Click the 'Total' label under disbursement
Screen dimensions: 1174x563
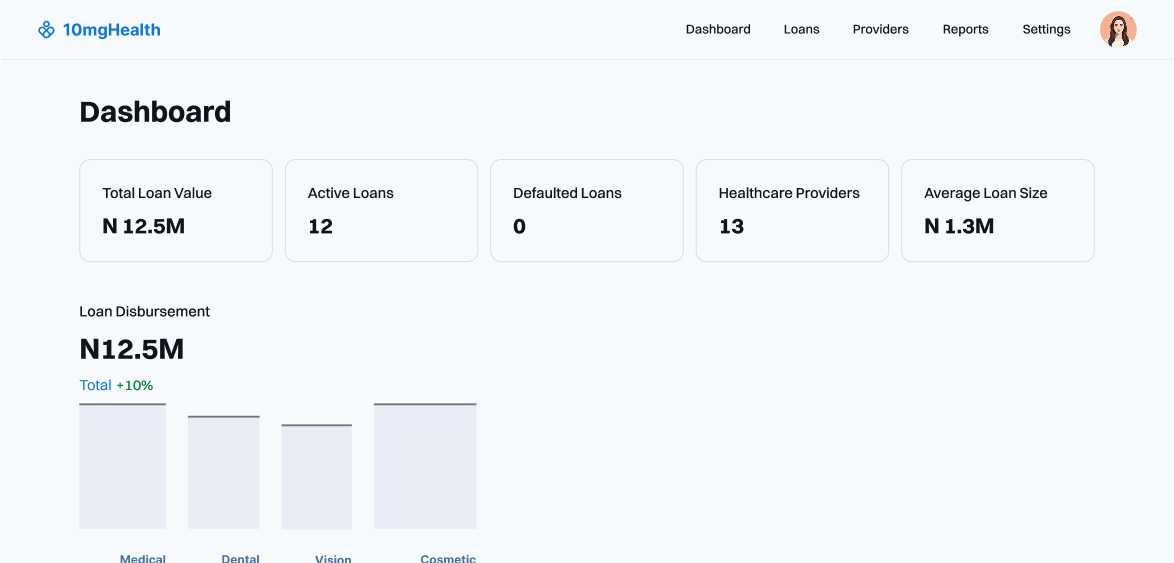[x=95, y=386]
